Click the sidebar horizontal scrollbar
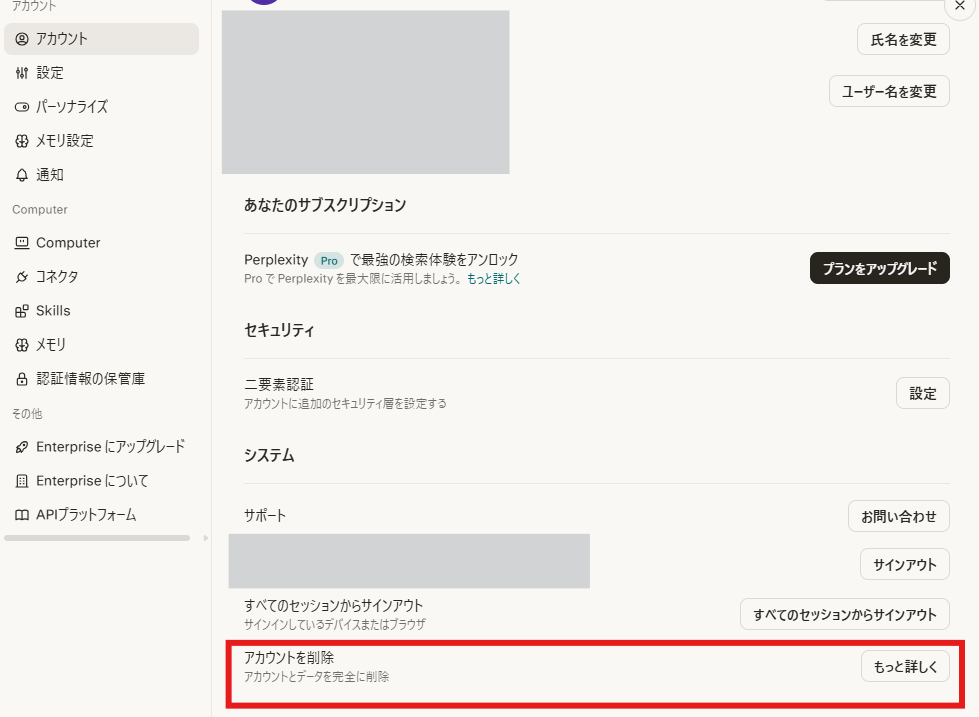Viewport: 979px width, 717px height. 97,538
